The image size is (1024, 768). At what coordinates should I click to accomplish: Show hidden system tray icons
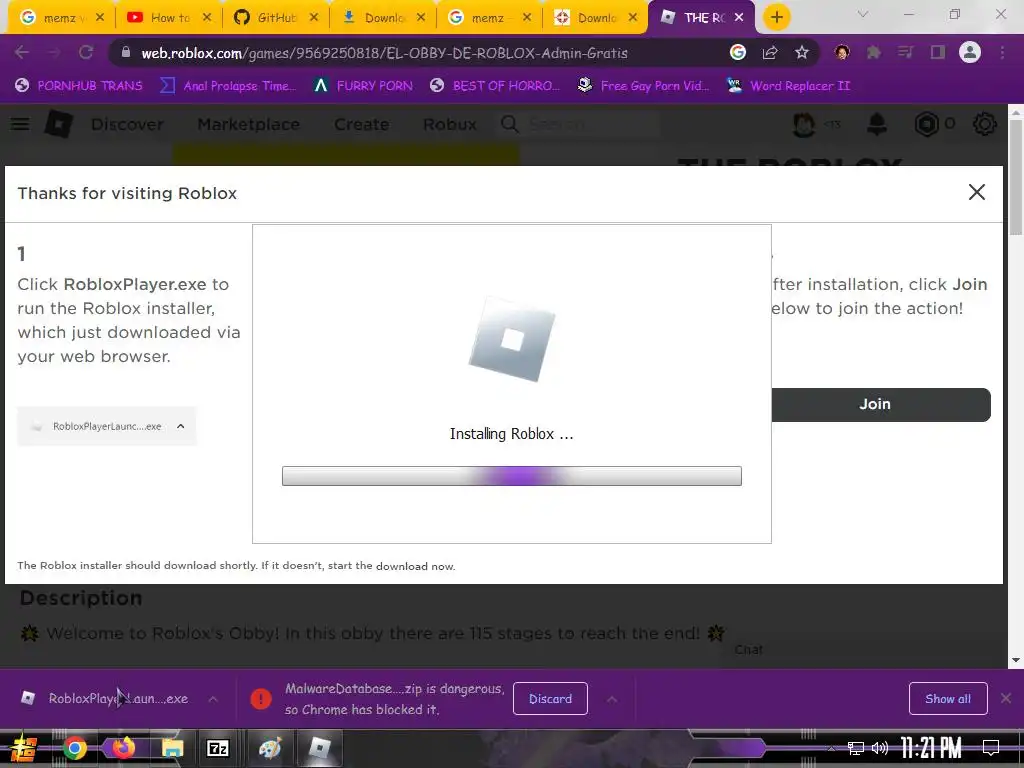pos(831,748)
